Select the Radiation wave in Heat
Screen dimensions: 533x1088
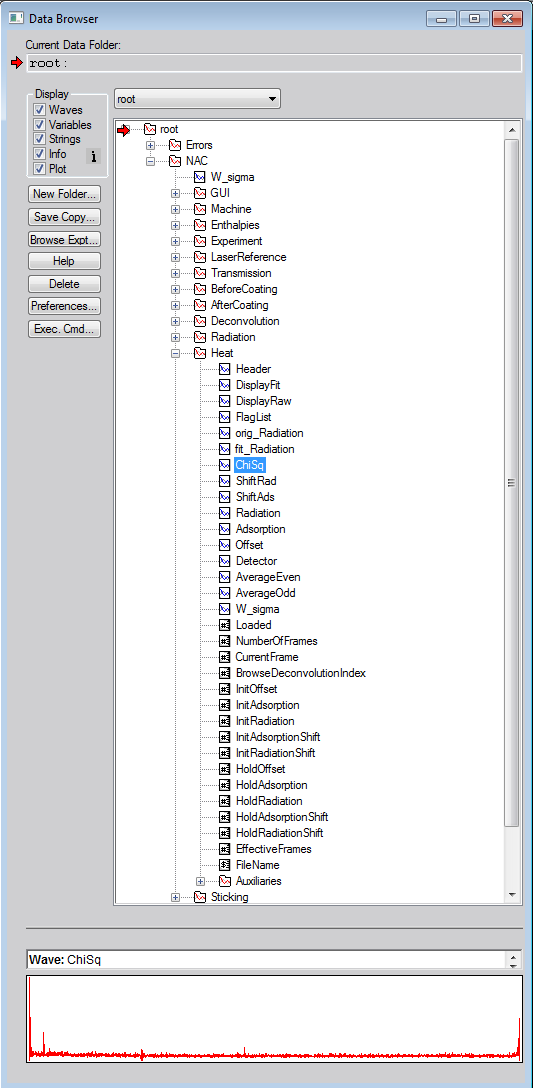pos(258,513)
